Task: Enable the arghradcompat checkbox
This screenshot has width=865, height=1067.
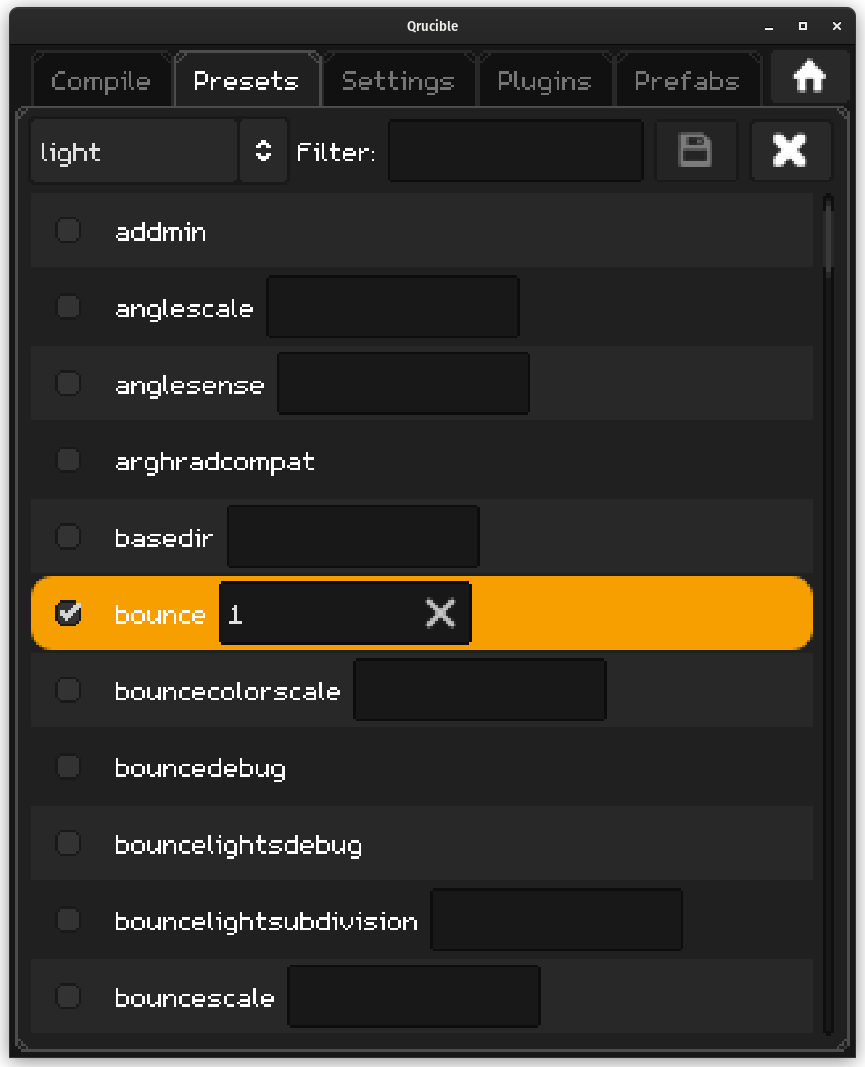Action: (x=68, y=460)
